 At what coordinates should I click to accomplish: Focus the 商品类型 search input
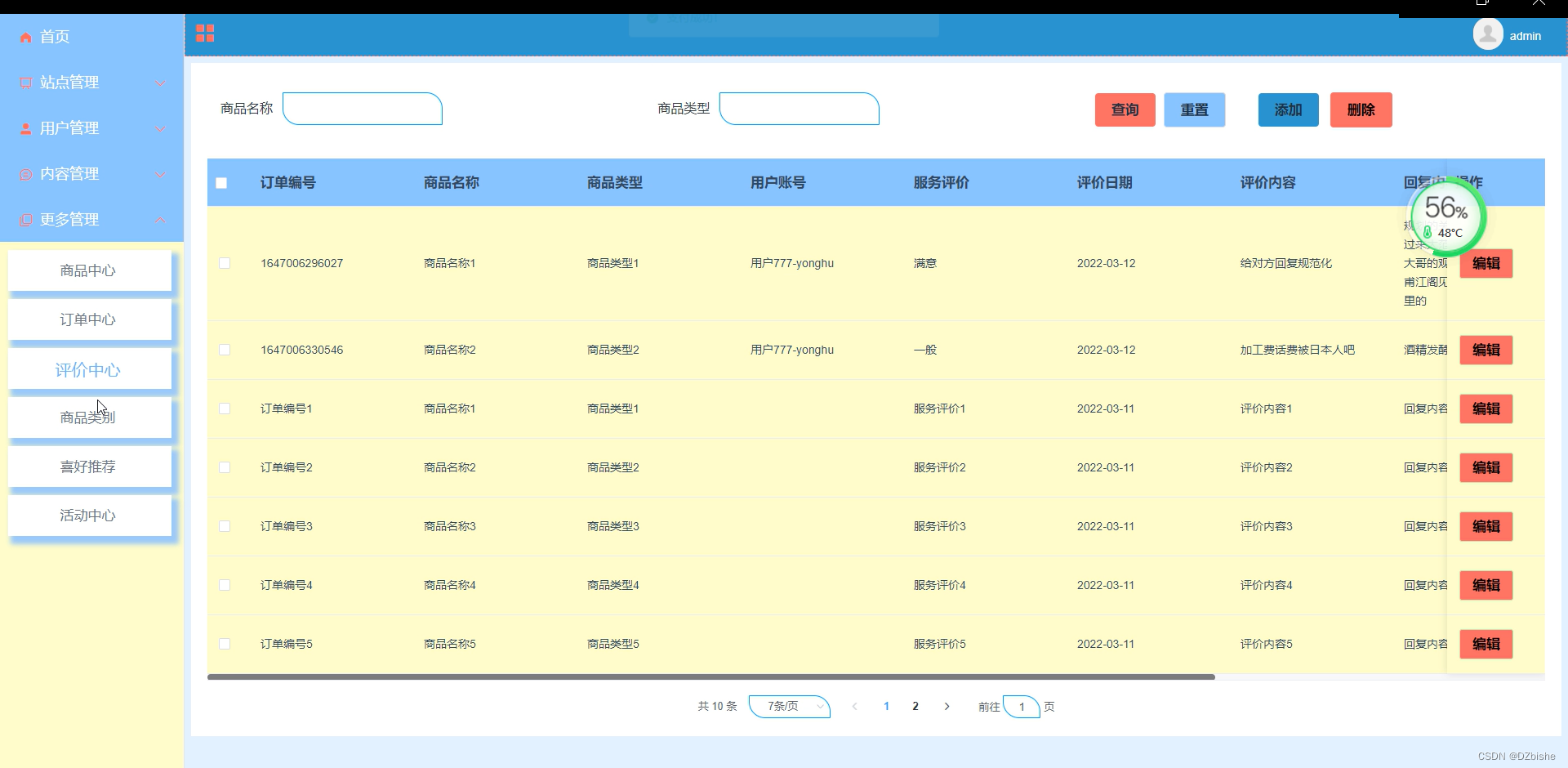click(800, 109)
